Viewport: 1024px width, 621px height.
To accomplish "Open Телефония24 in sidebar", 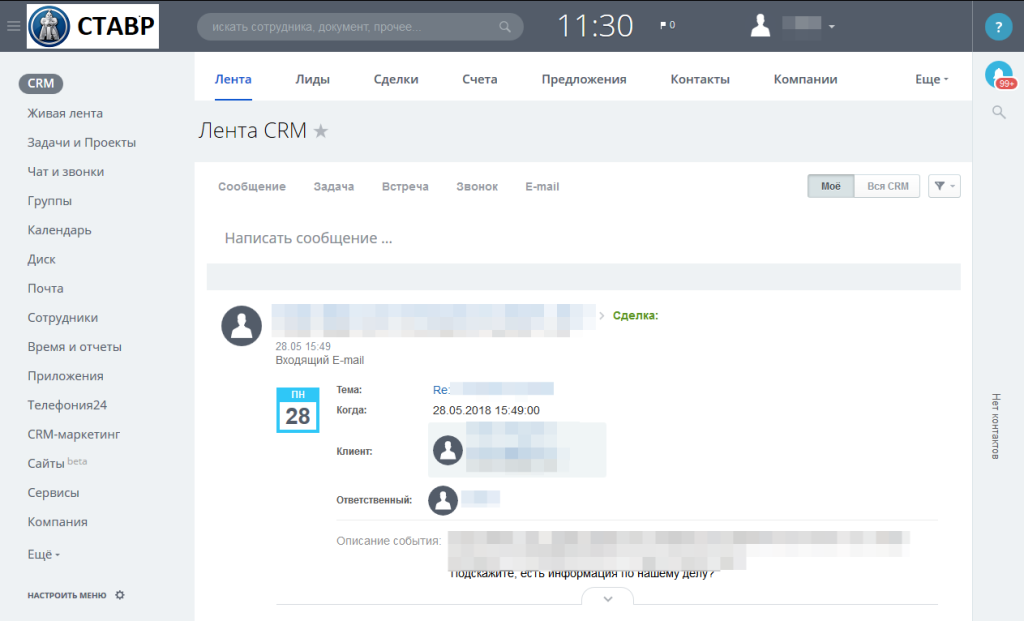I will tap(67, 405).
